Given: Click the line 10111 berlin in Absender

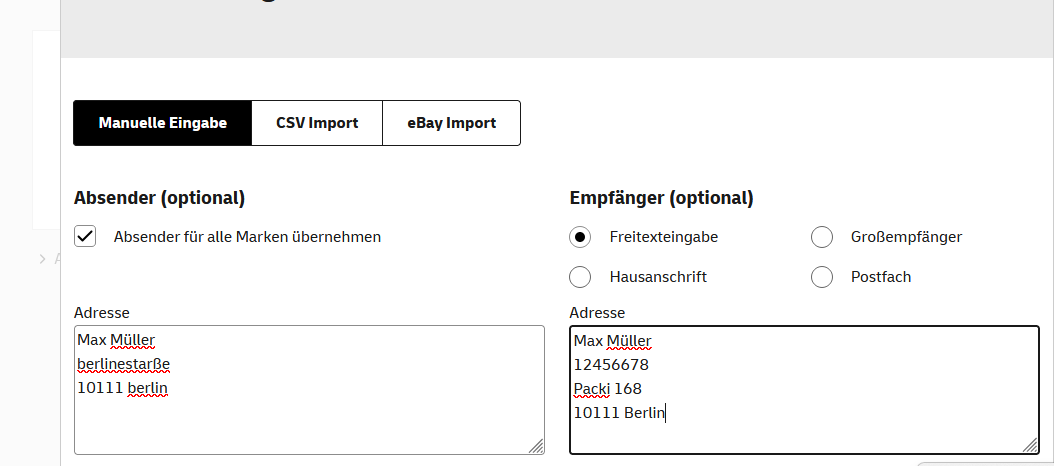Looking at the screenshot, I should pyautogui.click(x=122, y=388).
